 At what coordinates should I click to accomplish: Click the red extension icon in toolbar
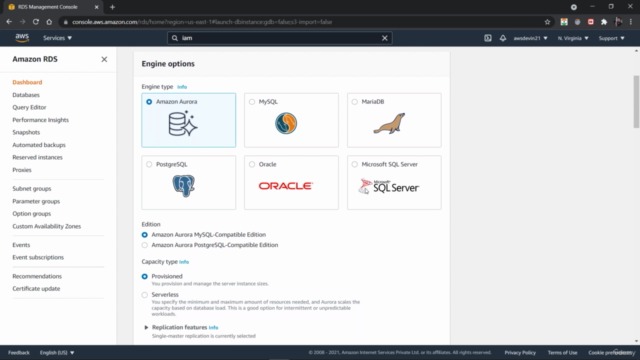point(591,22)
